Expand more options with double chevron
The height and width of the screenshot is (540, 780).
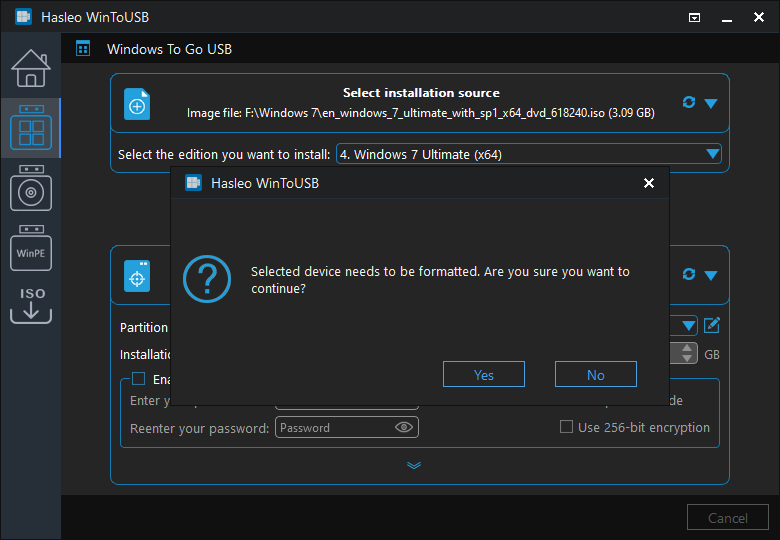pos(414,465)
